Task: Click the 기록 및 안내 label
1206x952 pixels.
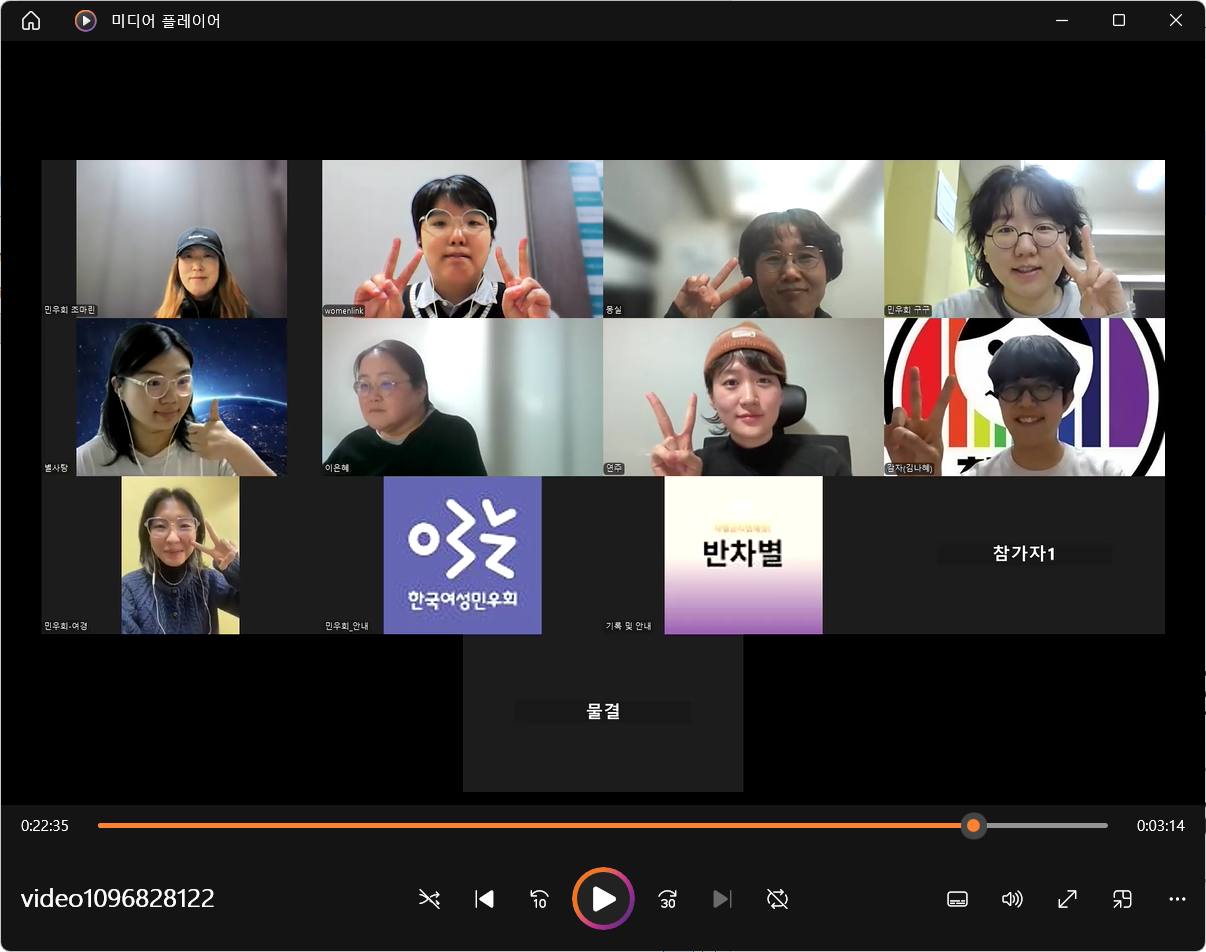Action: (x=628, y=626)
